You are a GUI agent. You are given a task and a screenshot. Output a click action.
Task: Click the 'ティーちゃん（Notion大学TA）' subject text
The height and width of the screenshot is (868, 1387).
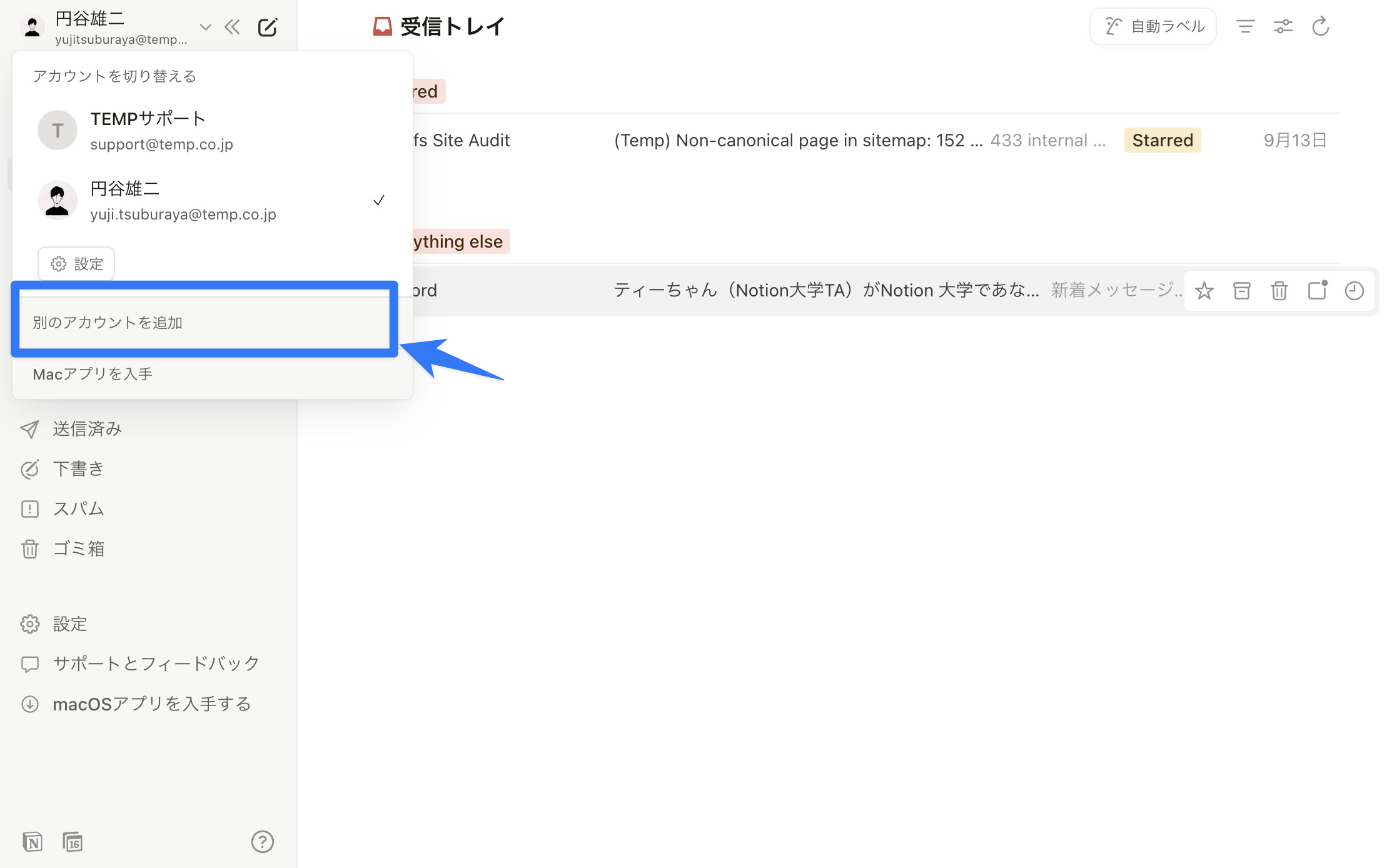[827, 290]
